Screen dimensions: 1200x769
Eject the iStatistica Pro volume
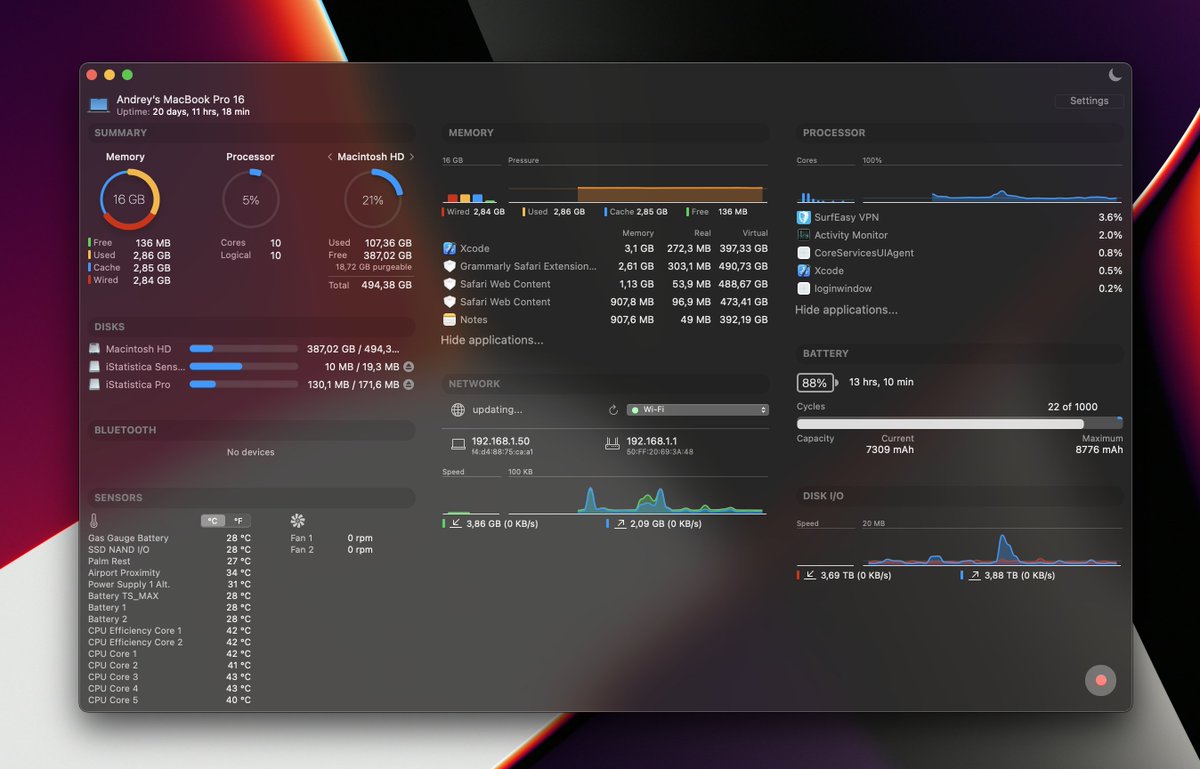[x=408, y=385]
